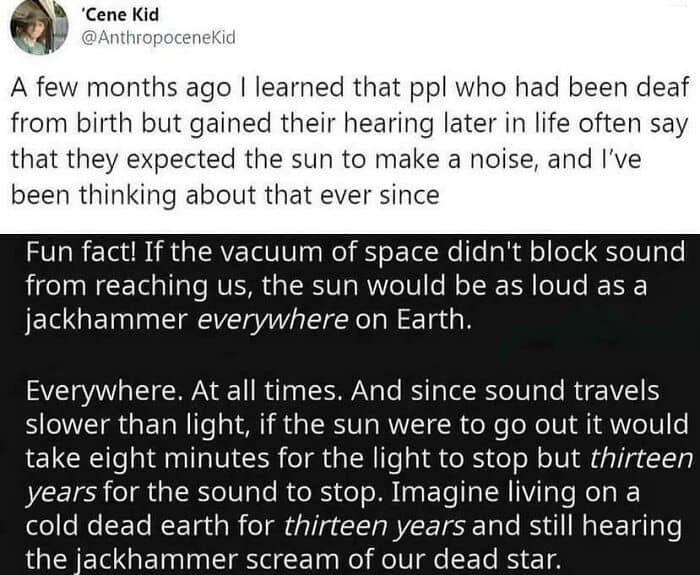Select italic "thirteen years" after "dead earth for"
The image size is (700, 575).
click(x=374, y=526)
